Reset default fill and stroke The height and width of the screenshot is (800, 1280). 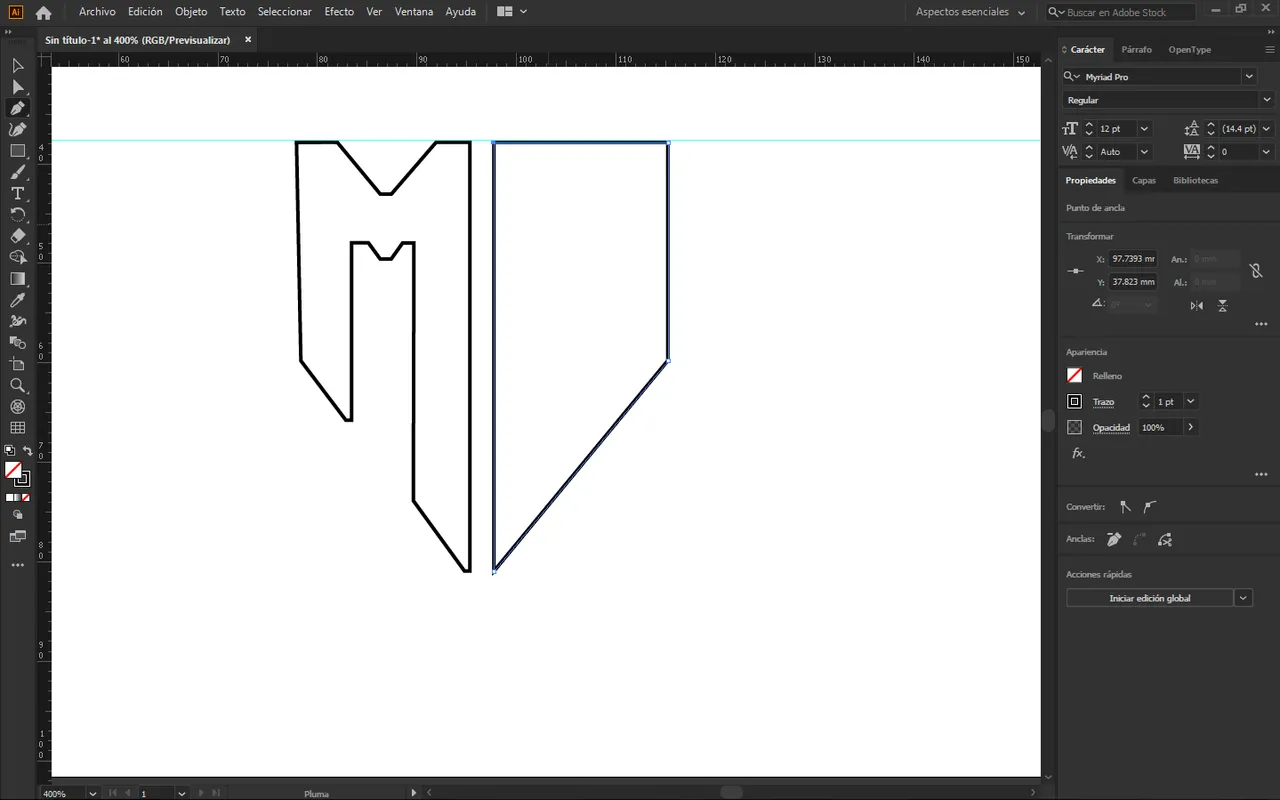pos(9,451)
